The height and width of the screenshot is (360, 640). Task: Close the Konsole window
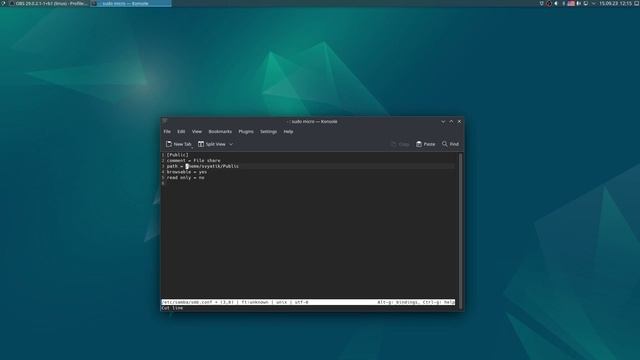tap(459, 121)
